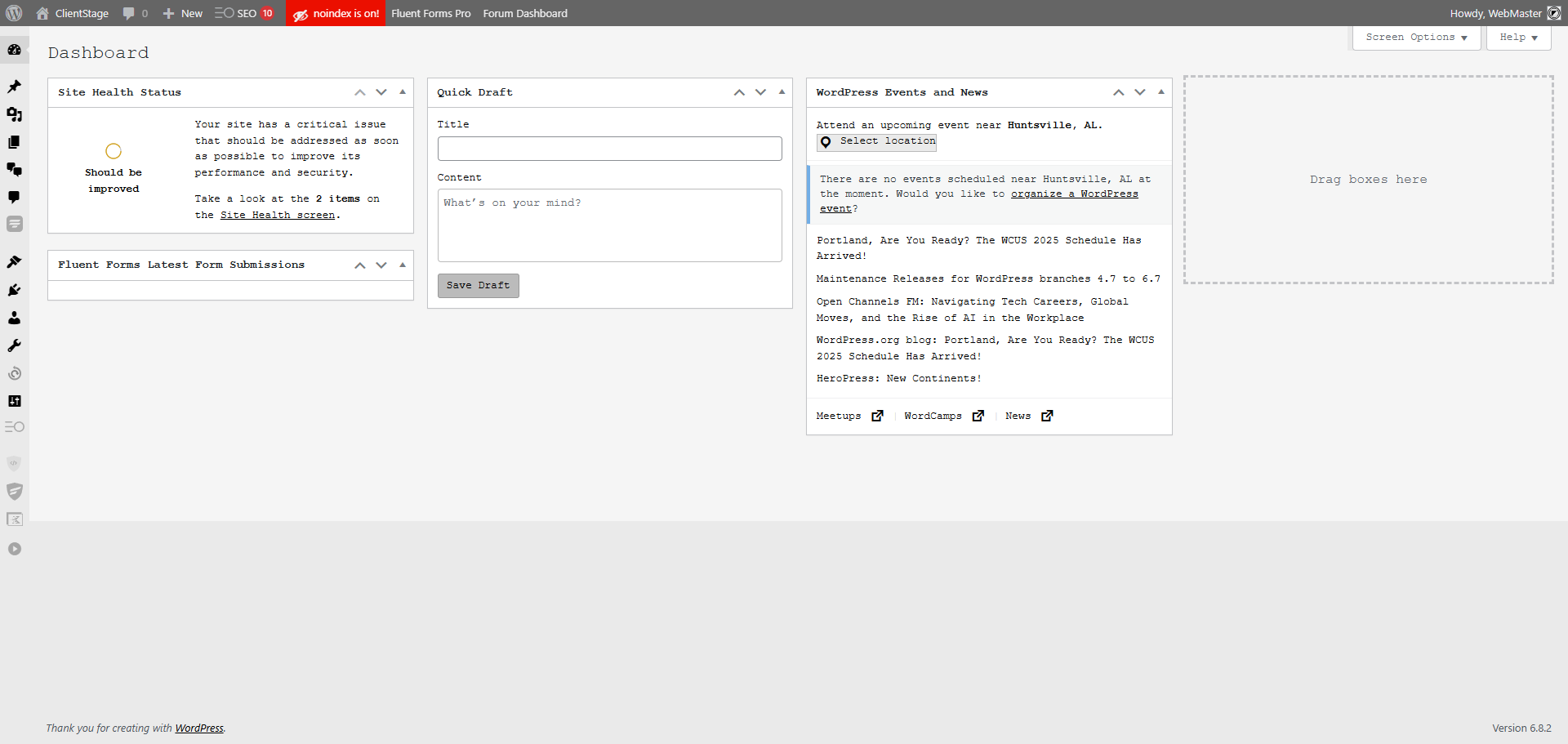Focus the Quick Draft Title field
The image size is (1568, 744).
pyautogui.click(x=609, y=149)
